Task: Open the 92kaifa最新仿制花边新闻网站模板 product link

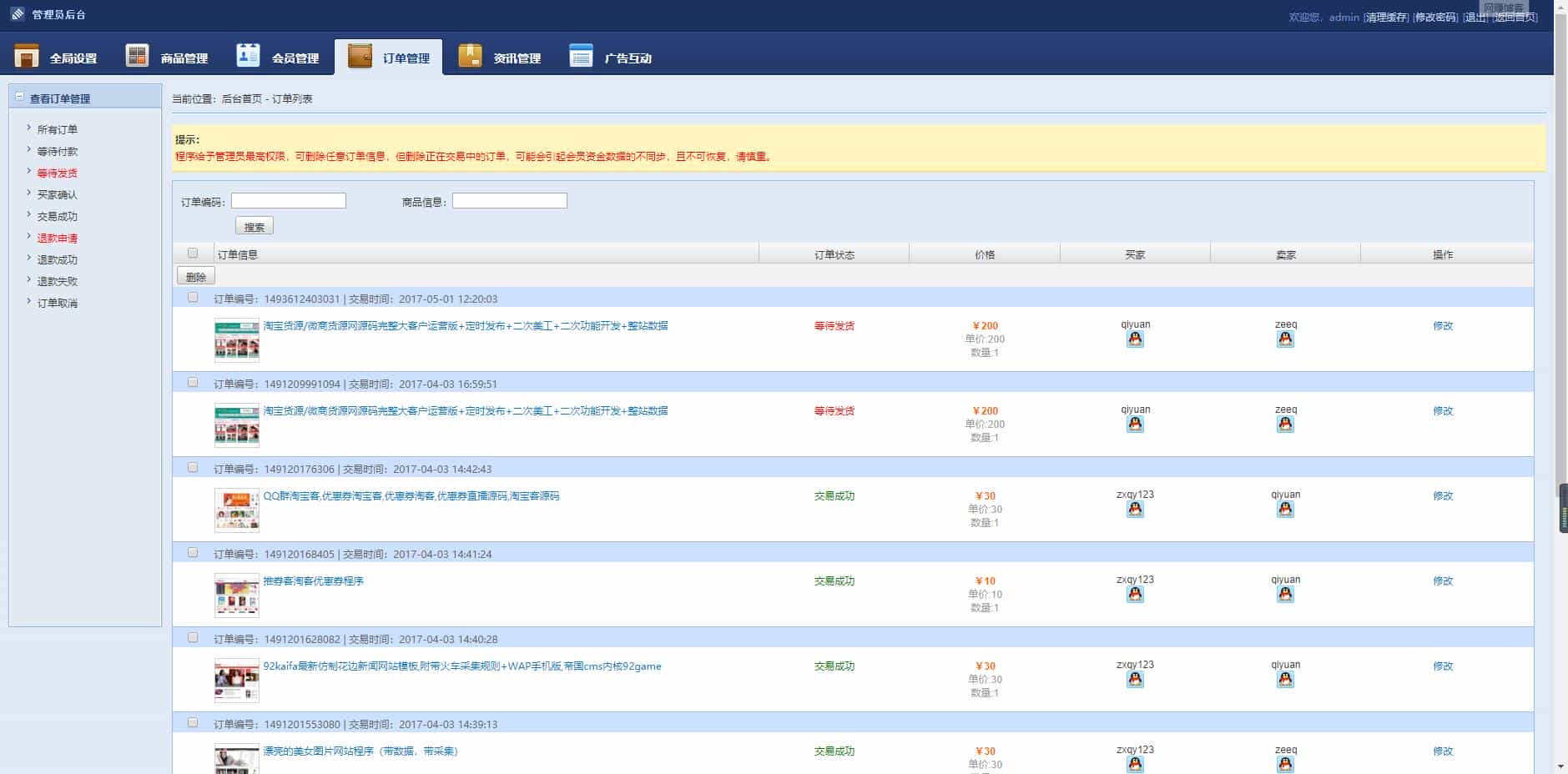Action: click(x=462, y=666)
